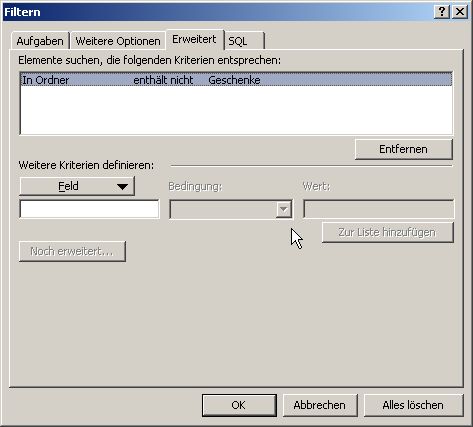
Task: Close the Filtern dialog with X
Action: [460, 12]
